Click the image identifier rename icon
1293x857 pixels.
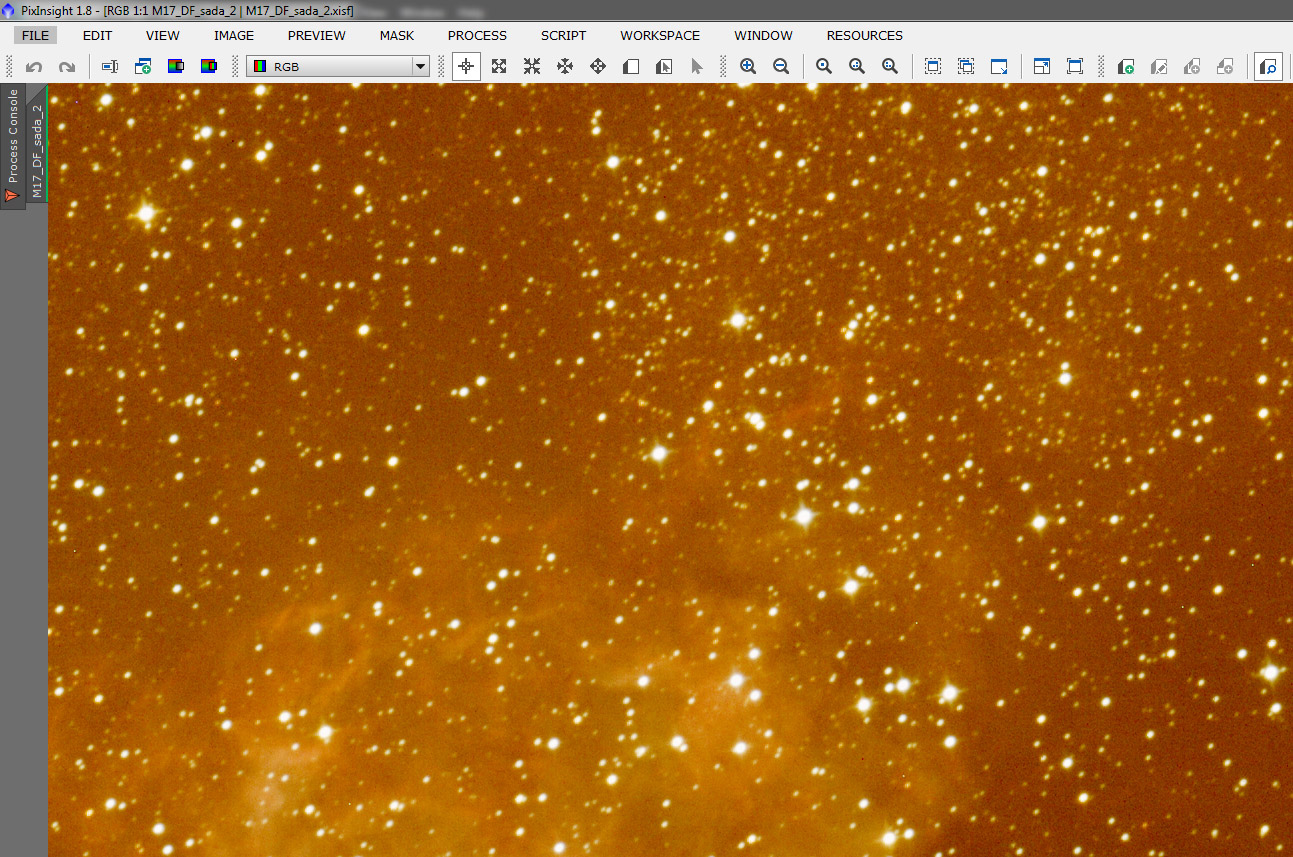(110, 67)
